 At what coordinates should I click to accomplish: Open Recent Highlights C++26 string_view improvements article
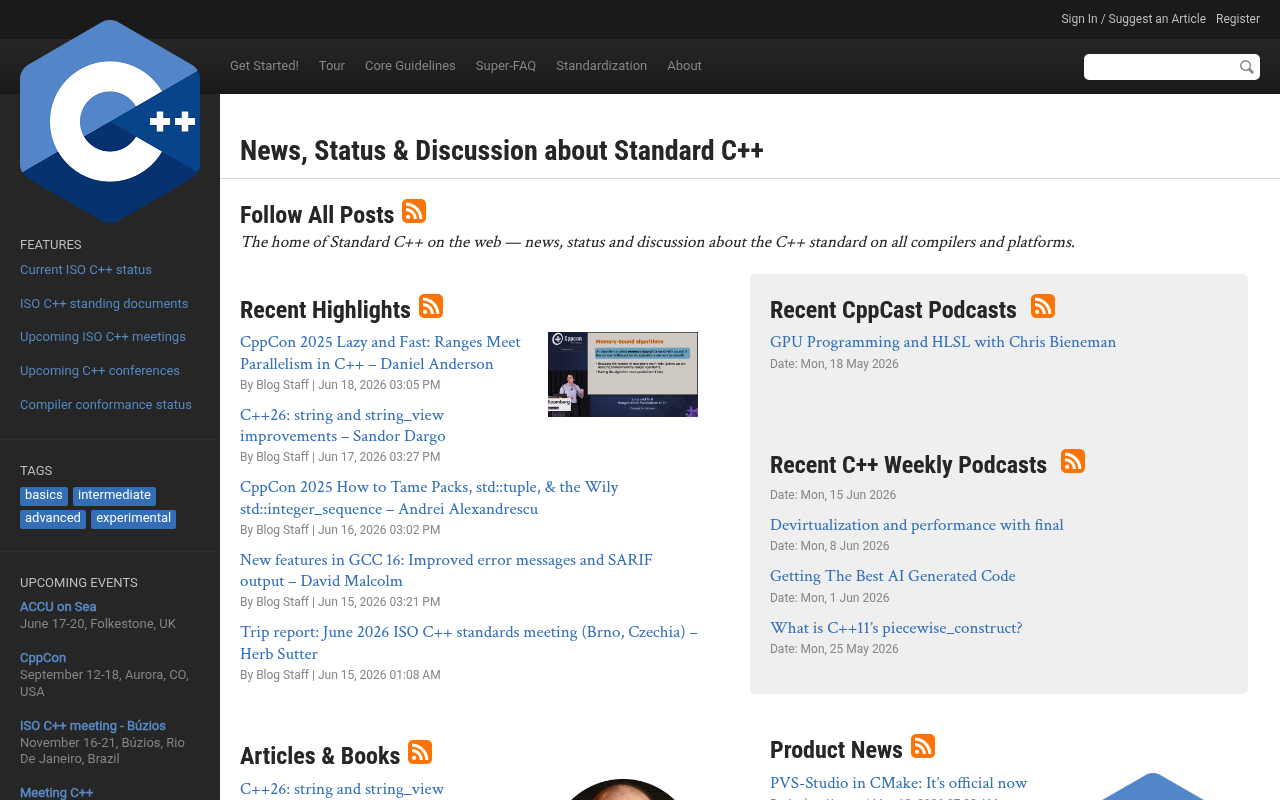[343, 425]
